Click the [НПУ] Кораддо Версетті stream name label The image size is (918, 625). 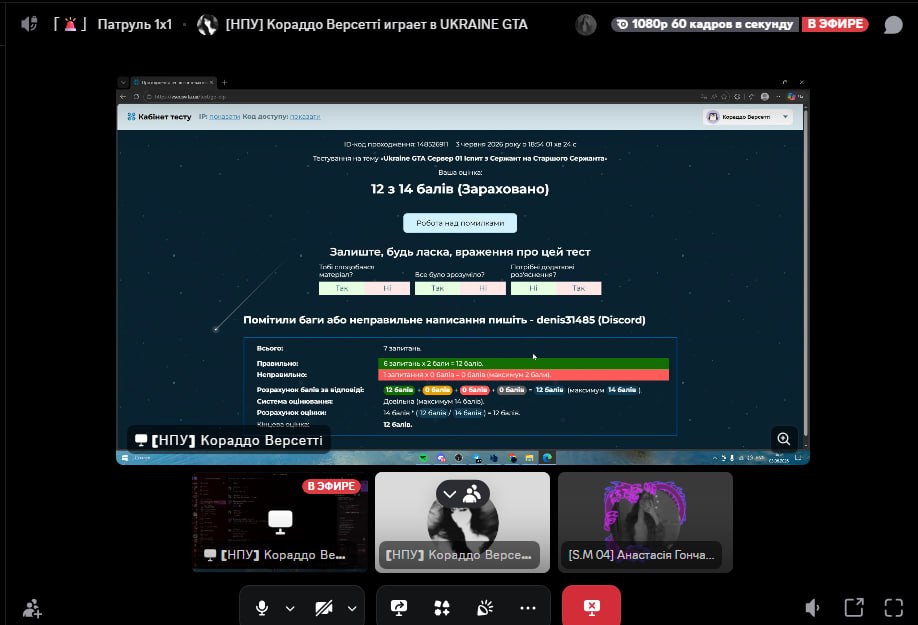click(229, 440)
